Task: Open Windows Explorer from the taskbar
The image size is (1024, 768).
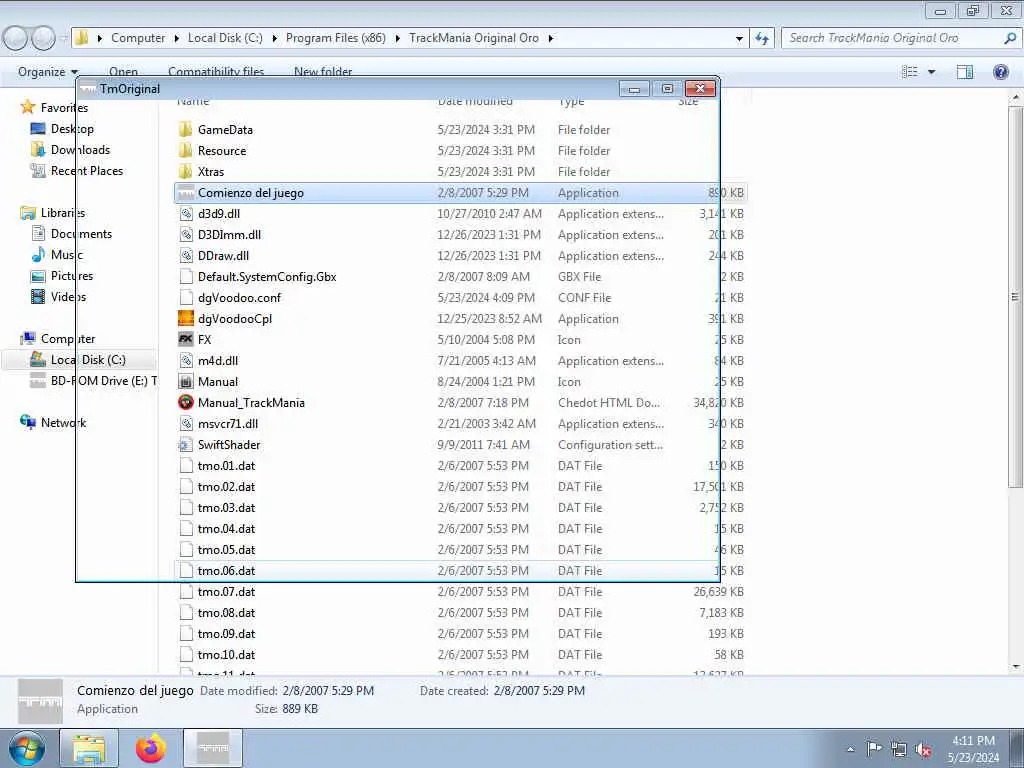Action: pos(89,748)
